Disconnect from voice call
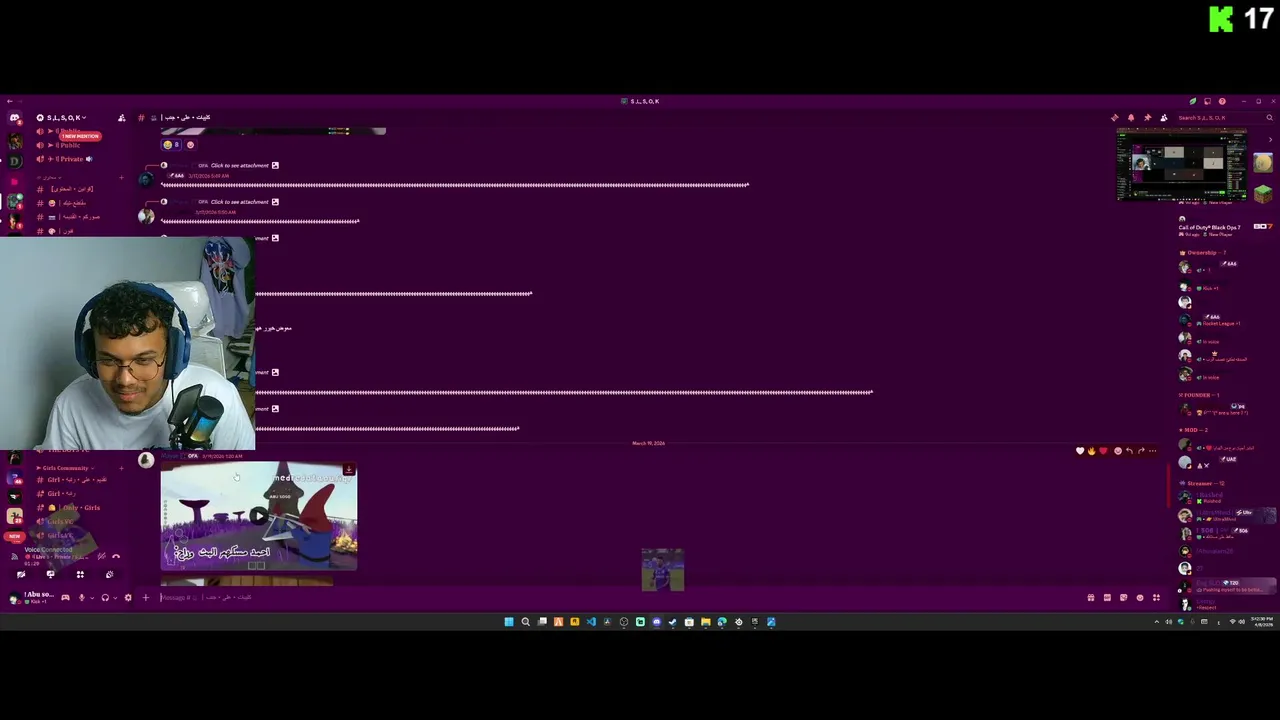The width and height of the screenshot is (1280, 720). pyautogui.click(x=116, y=556)
